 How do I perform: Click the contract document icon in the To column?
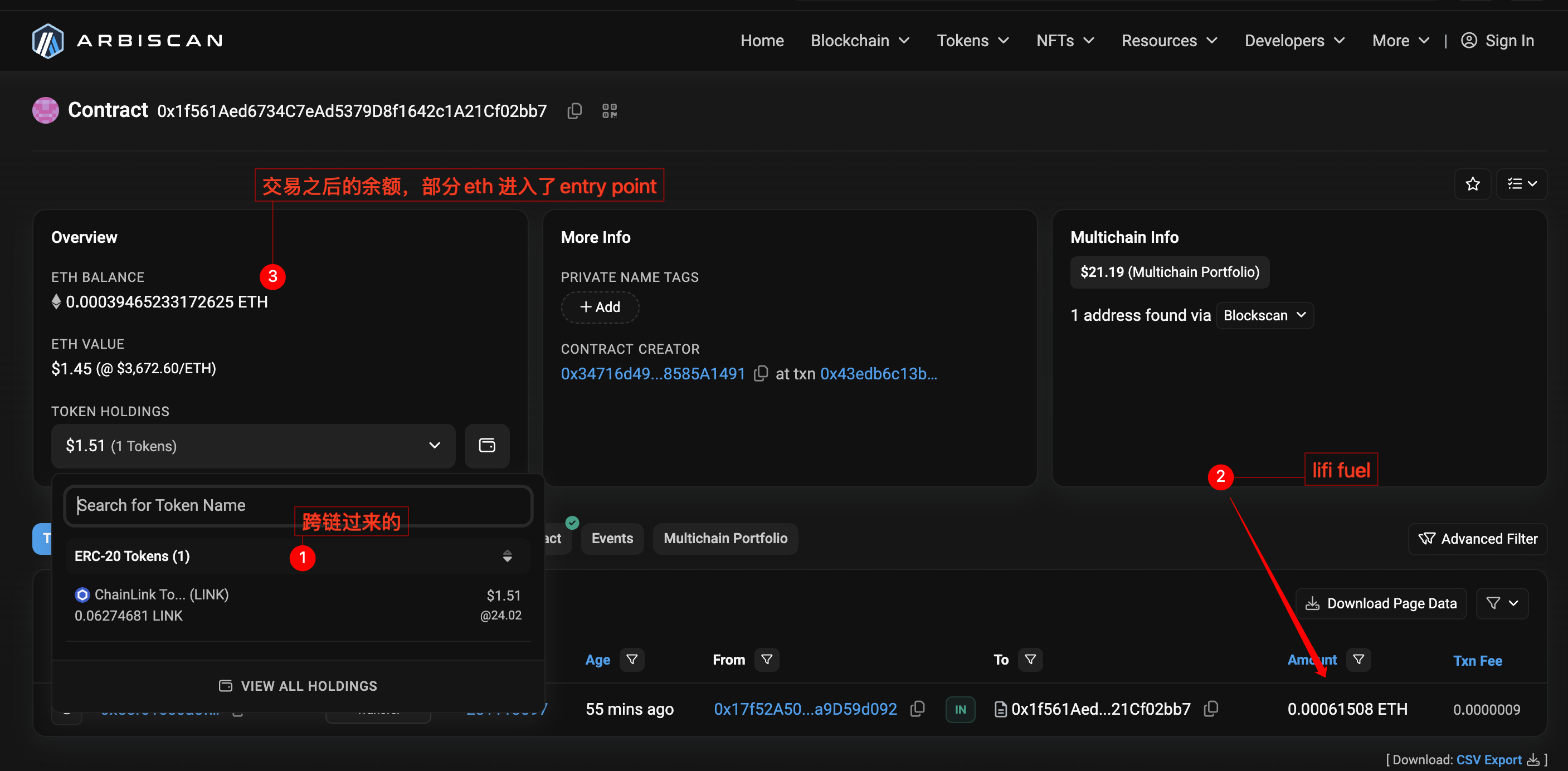1000,709
